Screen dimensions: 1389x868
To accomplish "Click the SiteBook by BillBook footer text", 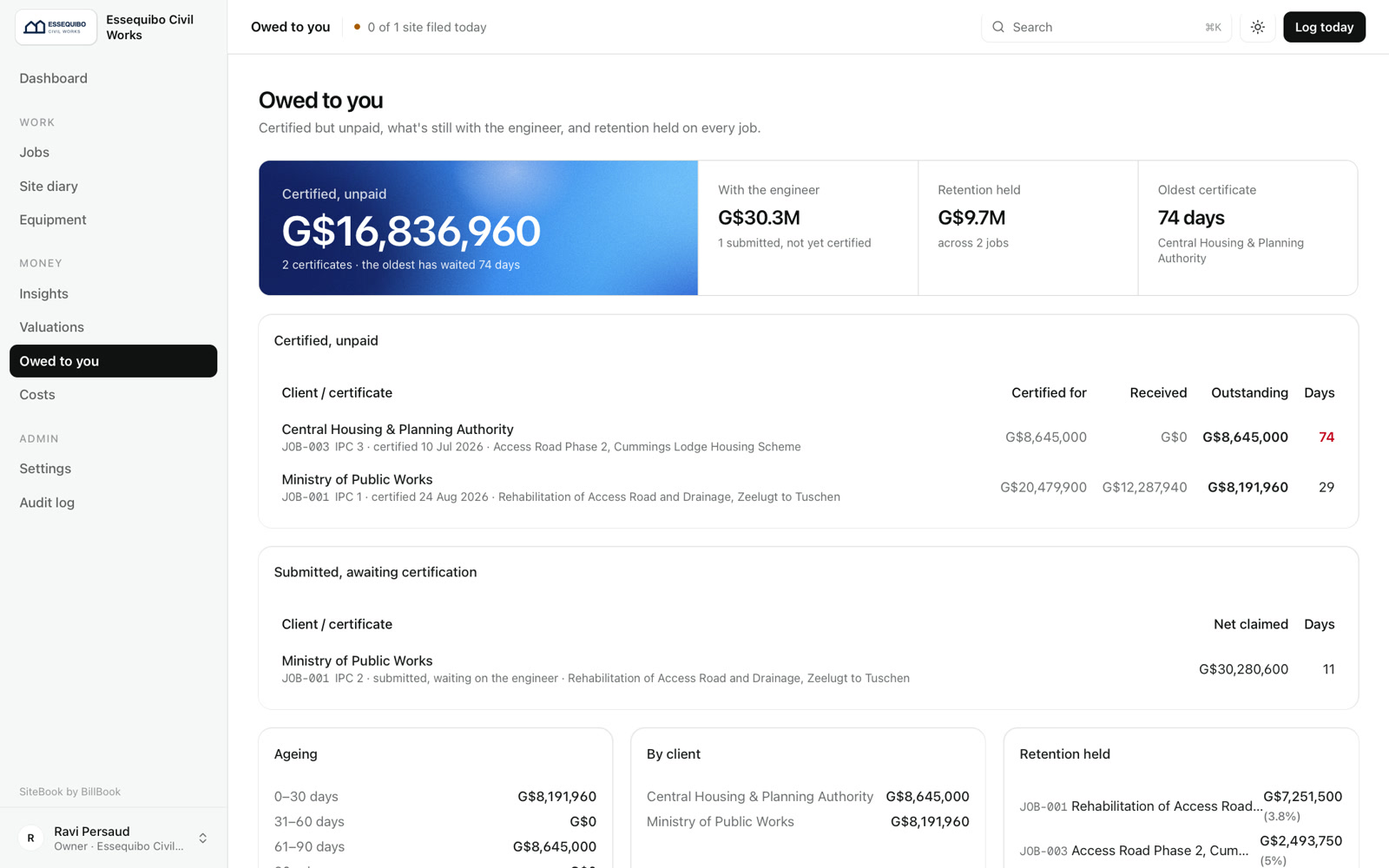I will point(70,792).
